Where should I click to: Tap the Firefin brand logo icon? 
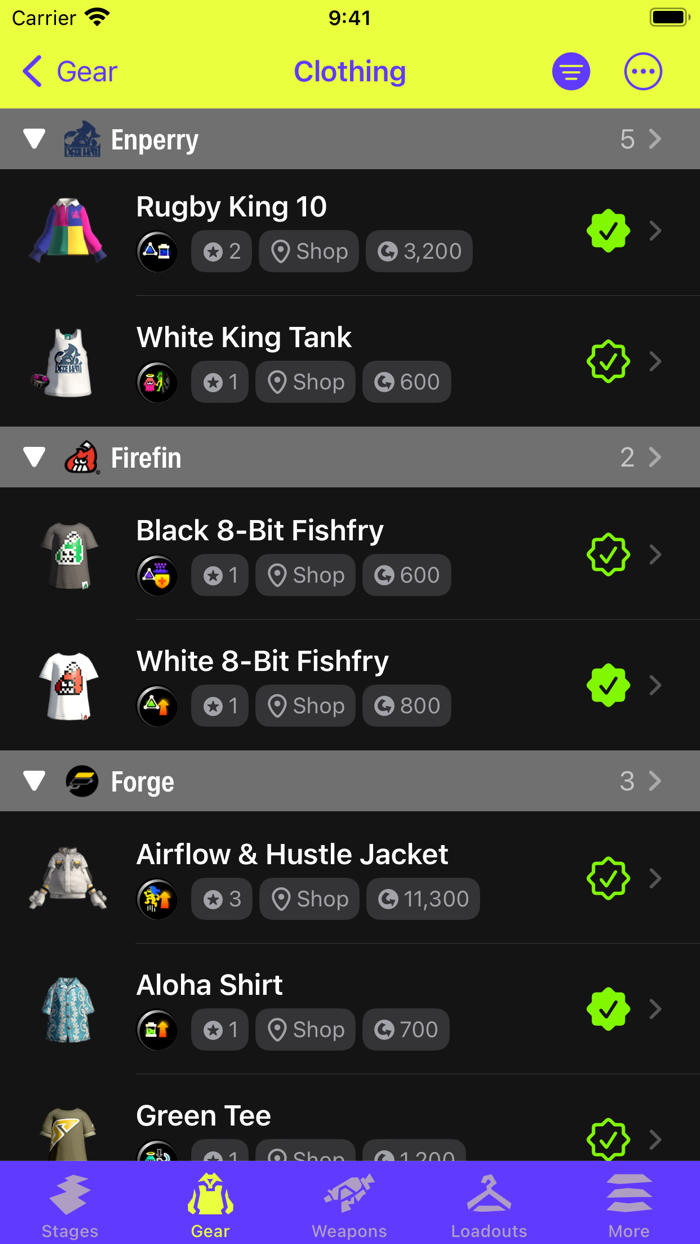coord(82,457)
